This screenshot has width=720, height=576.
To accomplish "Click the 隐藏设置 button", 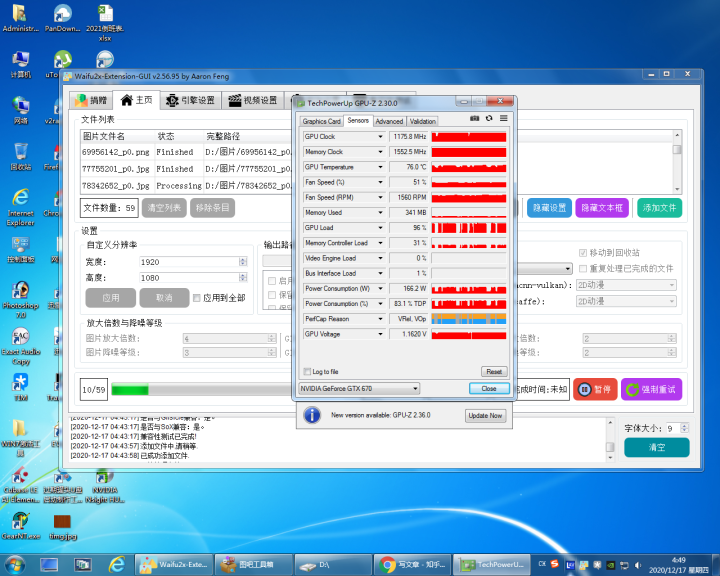I will click(549, 208).
